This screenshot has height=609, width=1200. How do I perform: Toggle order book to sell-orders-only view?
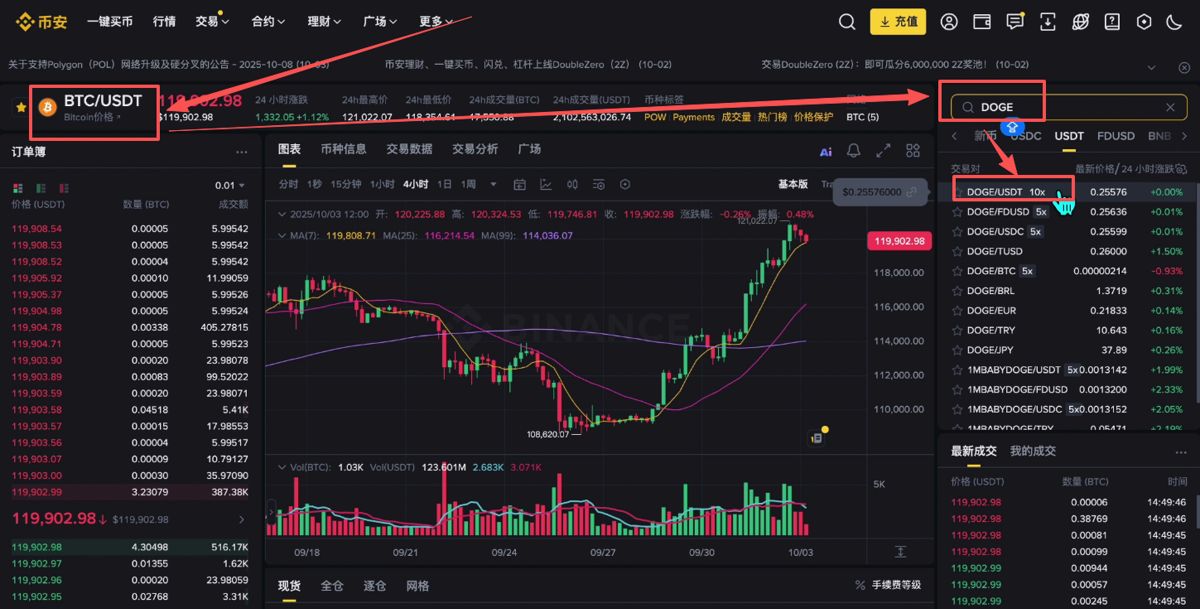(x=64, y=188)
